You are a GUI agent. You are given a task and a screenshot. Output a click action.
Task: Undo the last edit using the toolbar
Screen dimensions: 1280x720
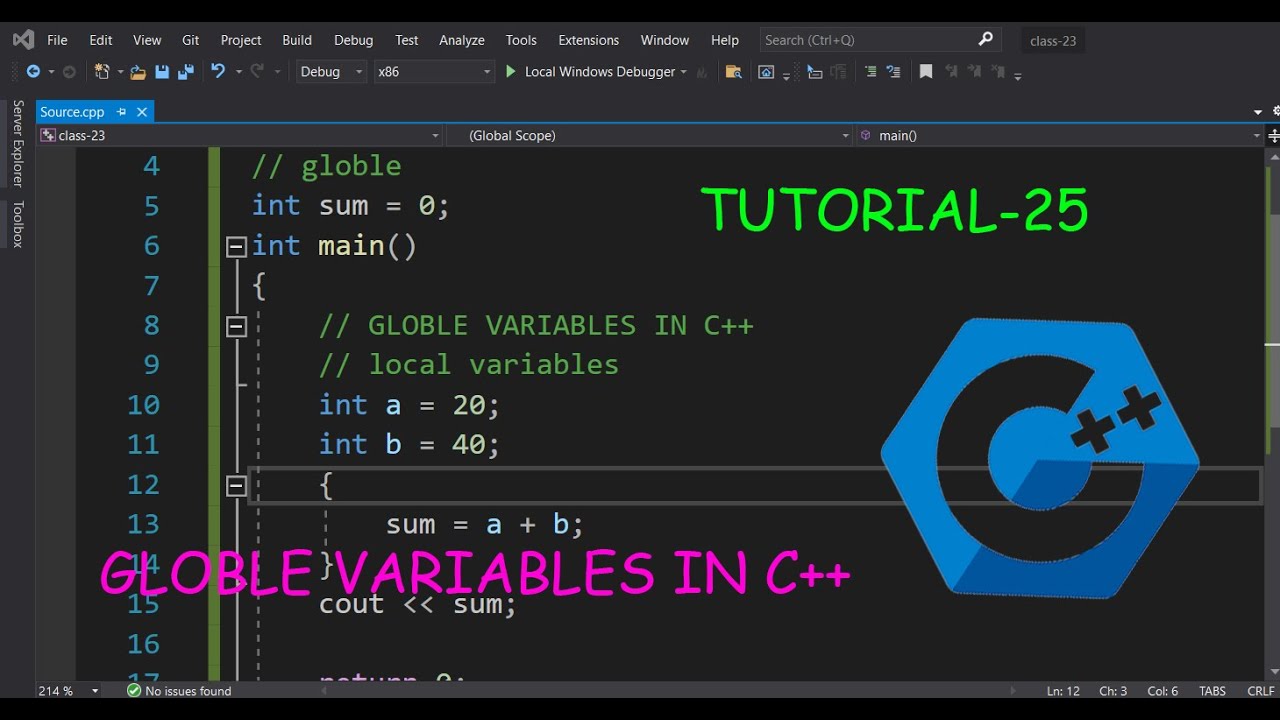click(218, 72)
